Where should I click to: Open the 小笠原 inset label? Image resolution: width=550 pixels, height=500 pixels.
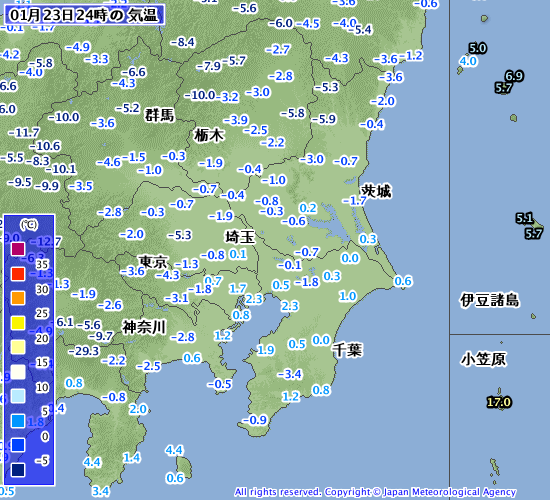tap(484, 359)
